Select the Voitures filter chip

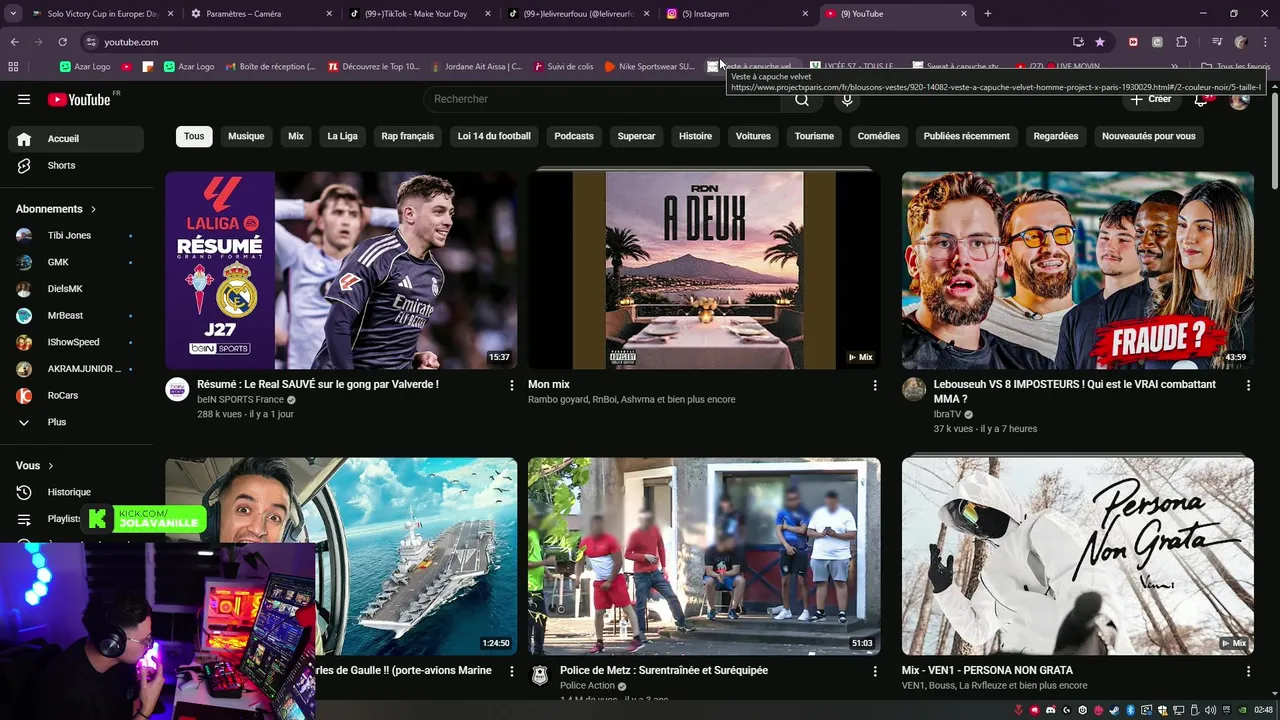point(753,136)
